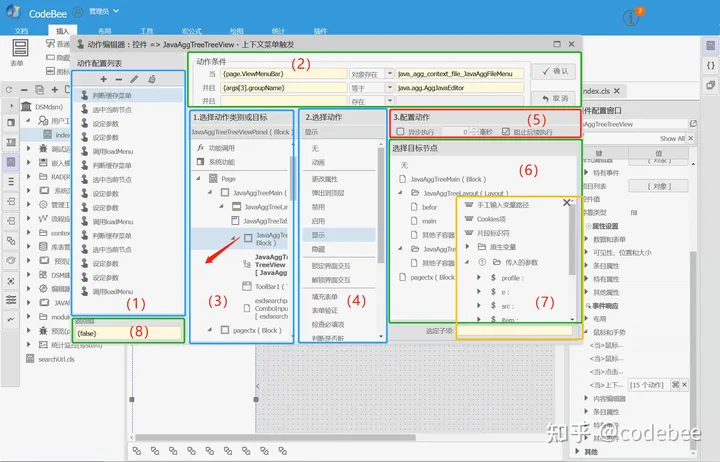Click the 15 actions command icon
This screenshot has width=720, height=462.
tap(675, 385)
